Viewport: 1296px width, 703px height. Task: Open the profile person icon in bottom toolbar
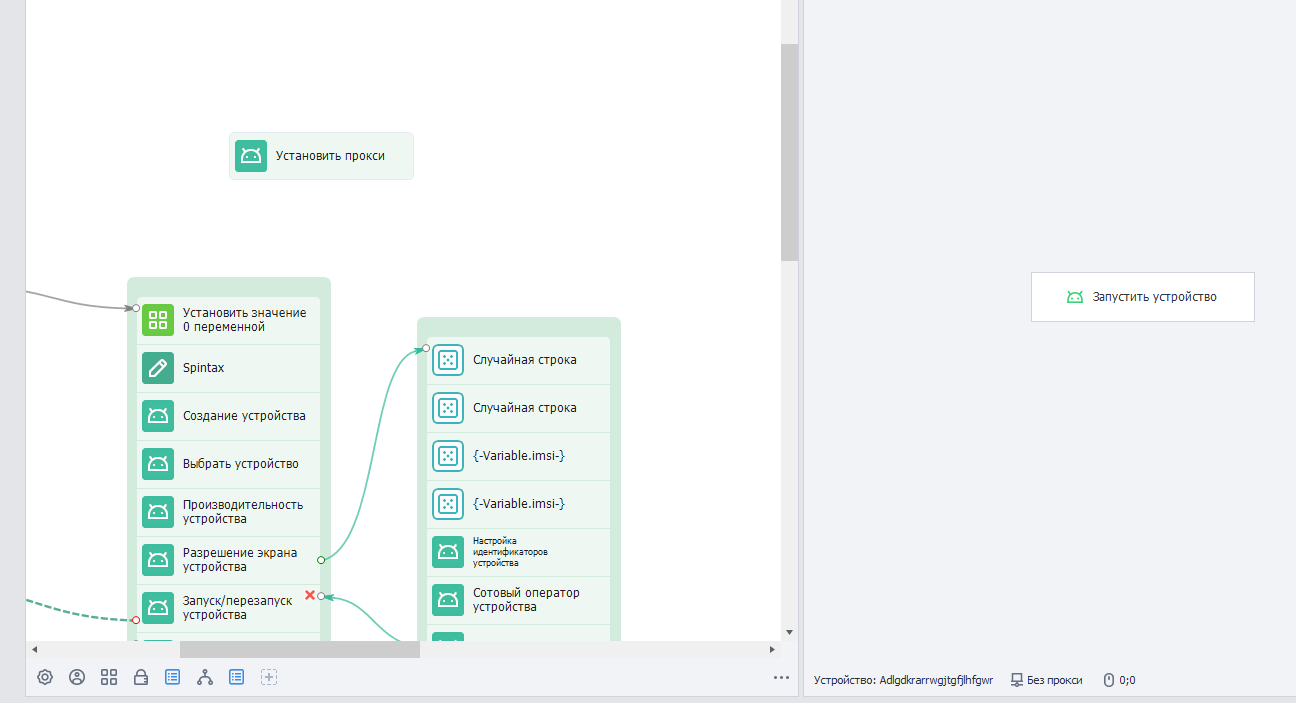(77, 677)
